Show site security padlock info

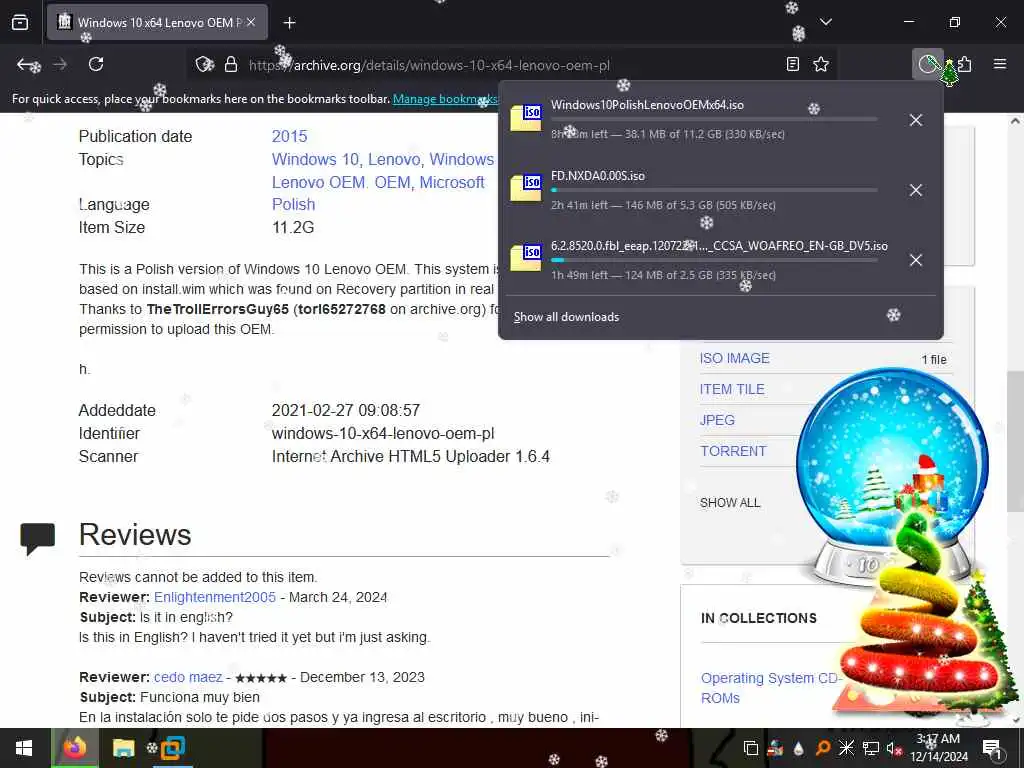pos(231,64)
